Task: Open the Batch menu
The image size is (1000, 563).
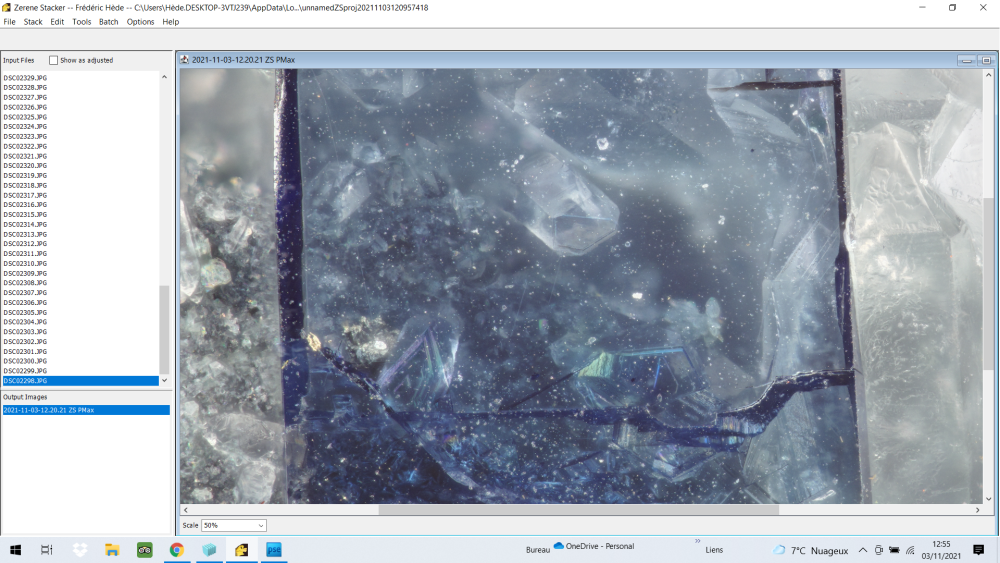Action: [109, 21]
